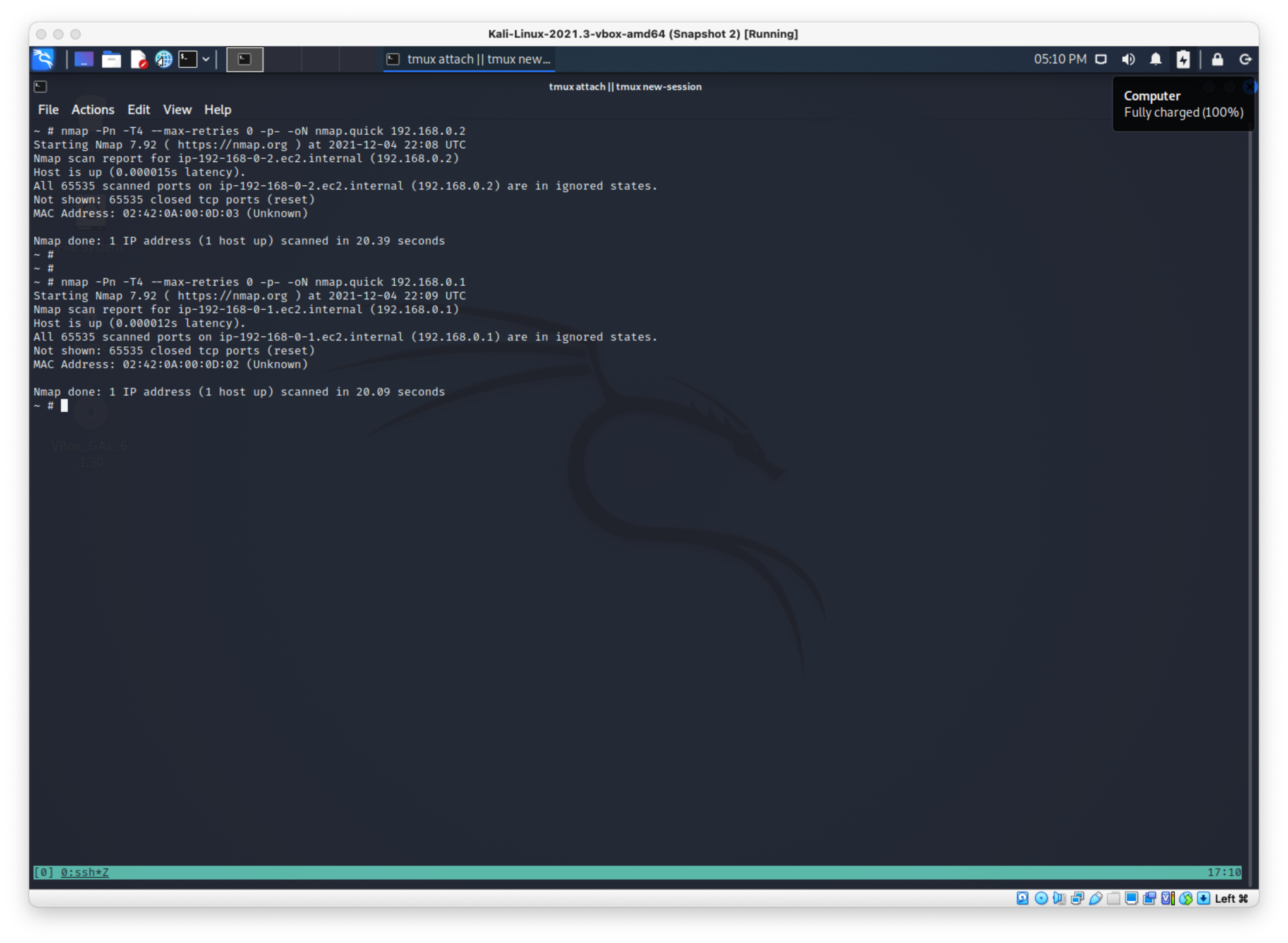Click 'MAC Address: 02:42:0A:00:0D:02' line

(171, 364)
